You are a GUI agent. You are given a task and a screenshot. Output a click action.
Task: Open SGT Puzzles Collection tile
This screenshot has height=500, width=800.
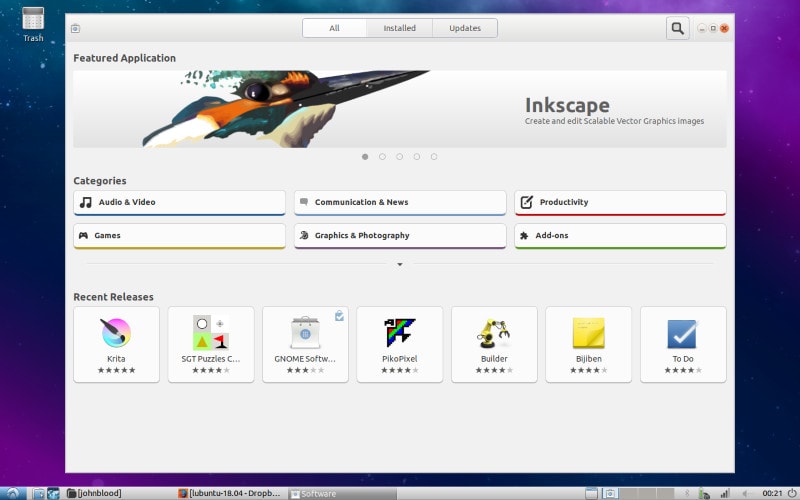point(211,344)
